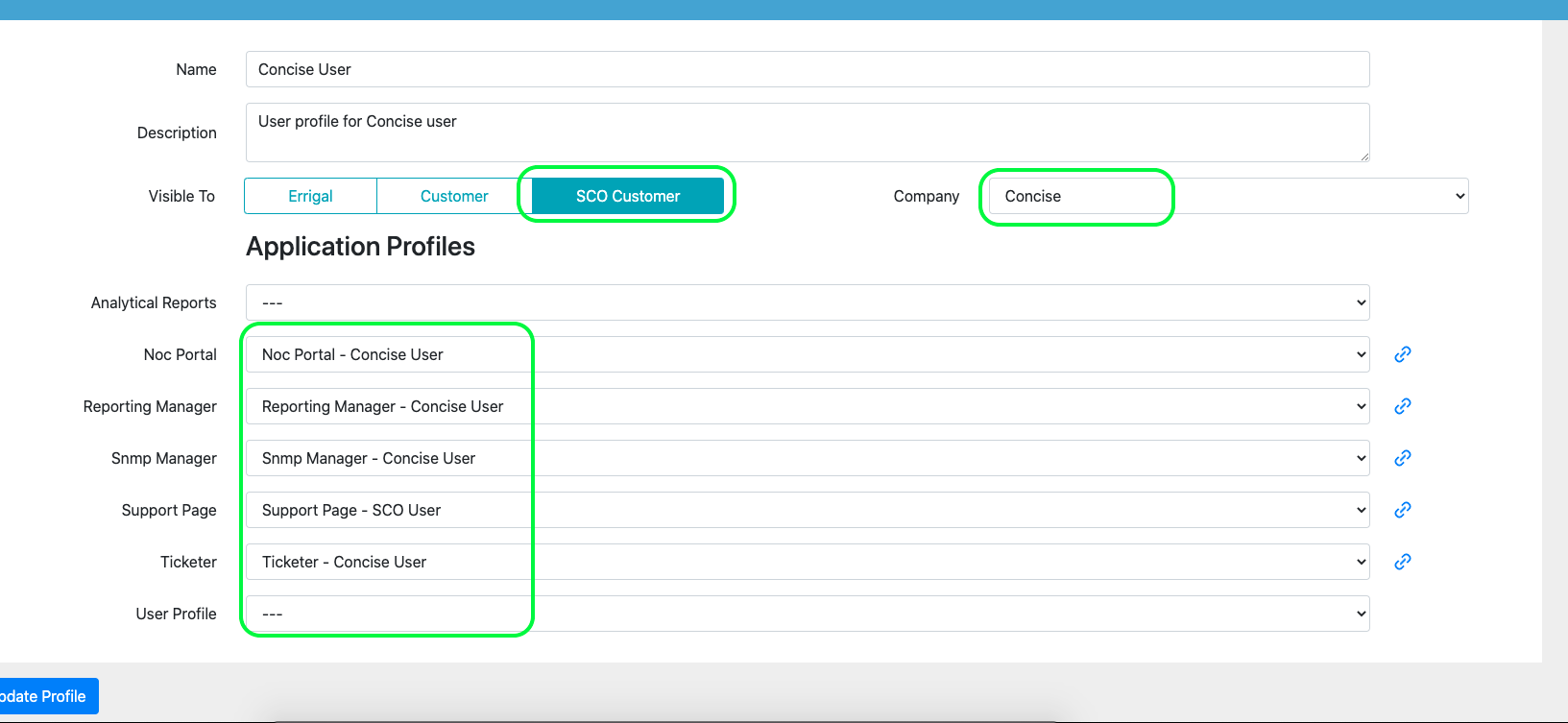Click the Name input field
Screen dimensions: 1568x723
click(x=807, y=69)
